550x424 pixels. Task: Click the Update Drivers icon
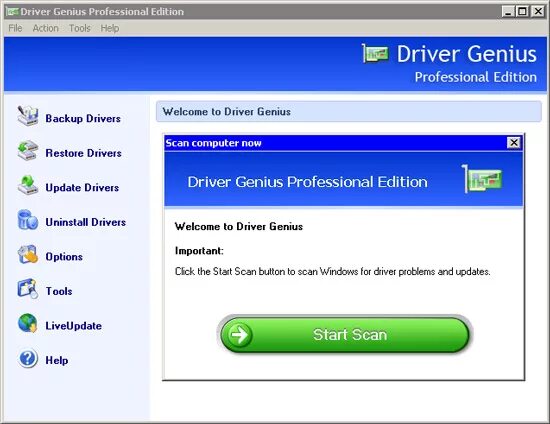click(x=28, y=185)
